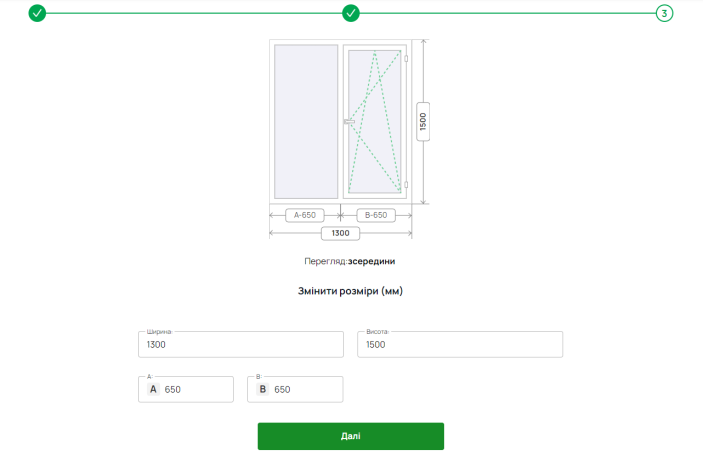Screen dimensions: 703x455
Task: Click the 1300 total width label
Action: (340, 233)
